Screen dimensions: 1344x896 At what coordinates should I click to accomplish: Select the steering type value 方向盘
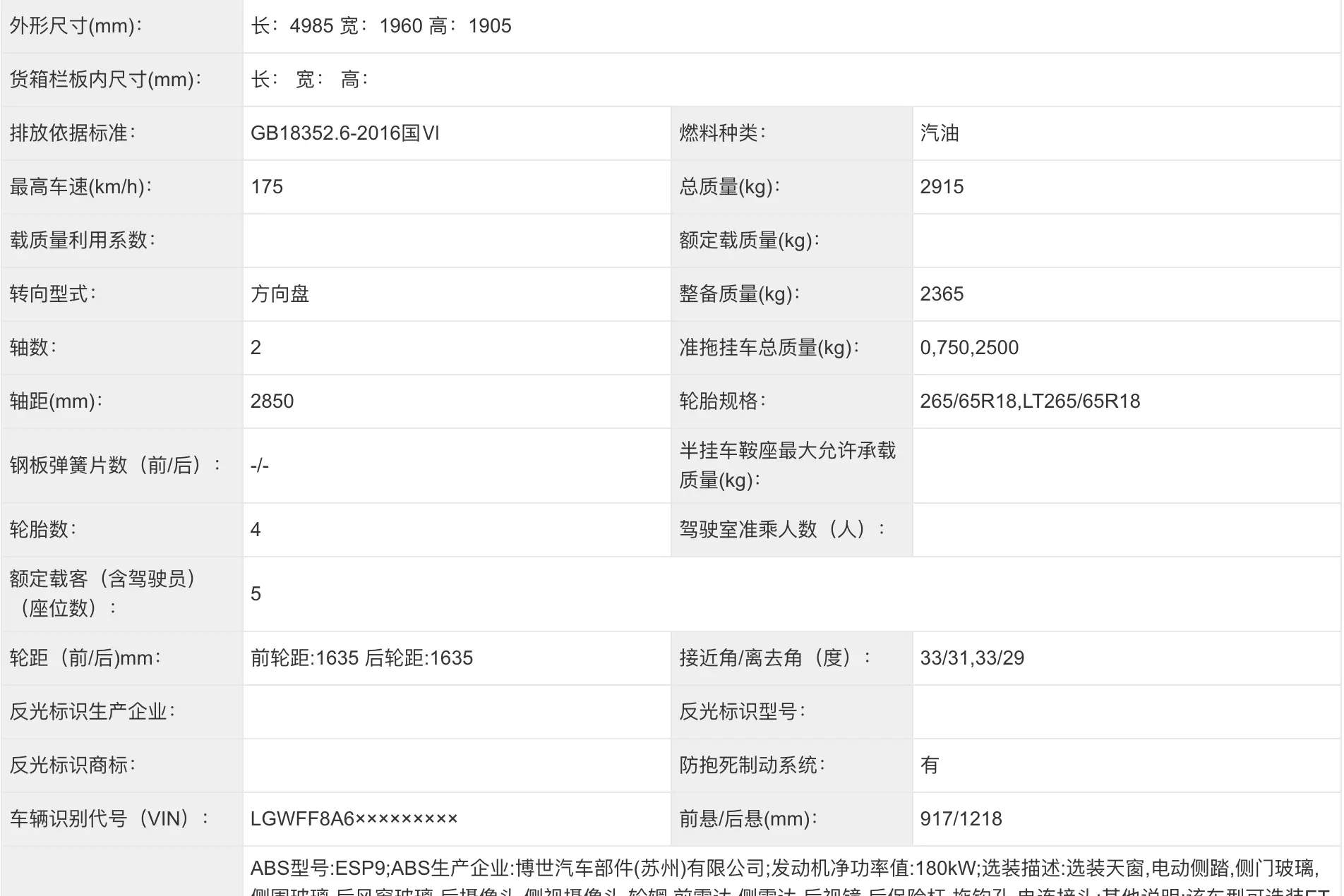pyautogui.click(x=280, y=294)
